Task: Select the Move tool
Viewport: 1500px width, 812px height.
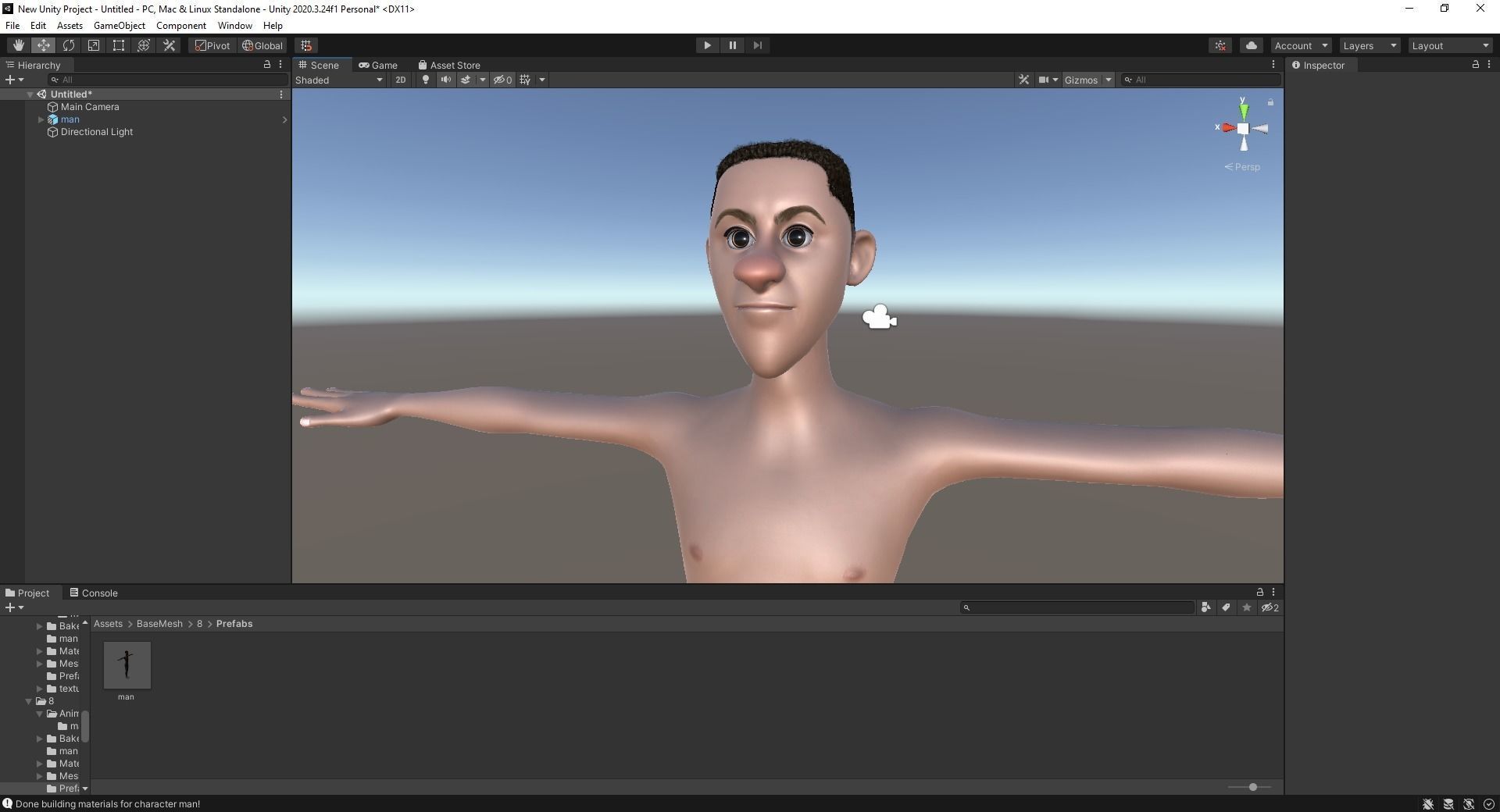Action: tap(43, 45)
